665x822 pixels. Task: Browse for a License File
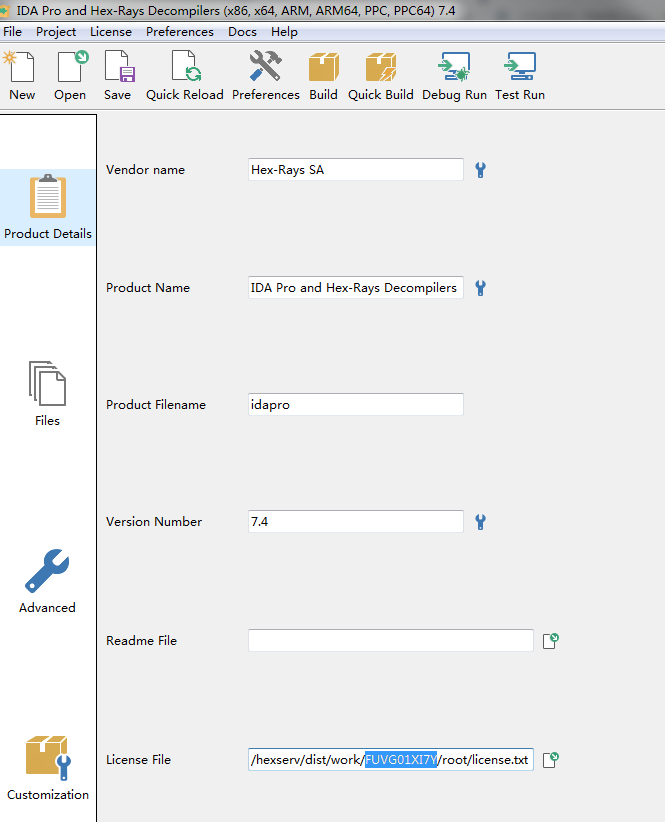pyautogui.click(x=551, y=760)
